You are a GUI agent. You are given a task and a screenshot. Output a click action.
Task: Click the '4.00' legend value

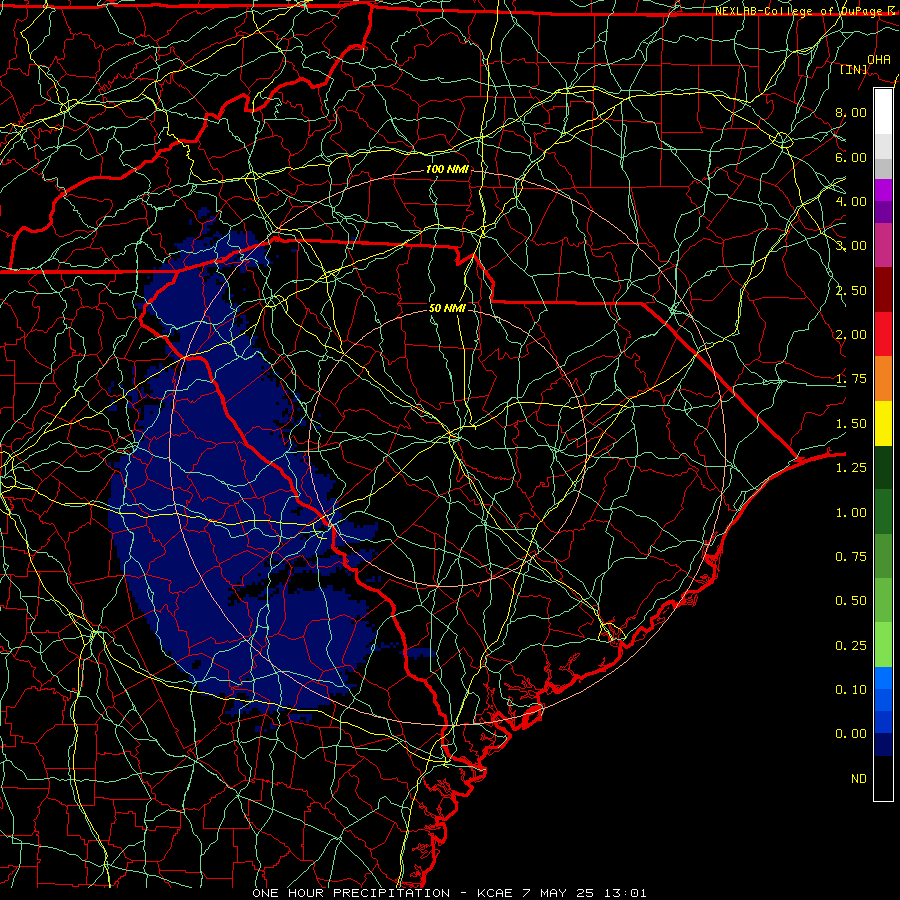click(851, 201)
